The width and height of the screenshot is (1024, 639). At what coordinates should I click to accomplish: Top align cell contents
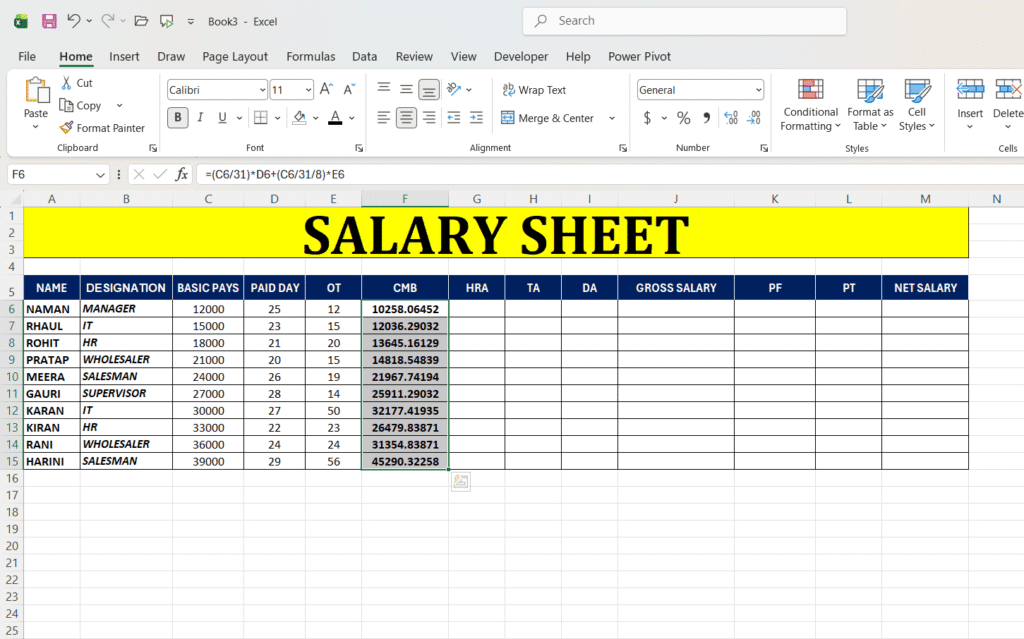click(384, 89)
